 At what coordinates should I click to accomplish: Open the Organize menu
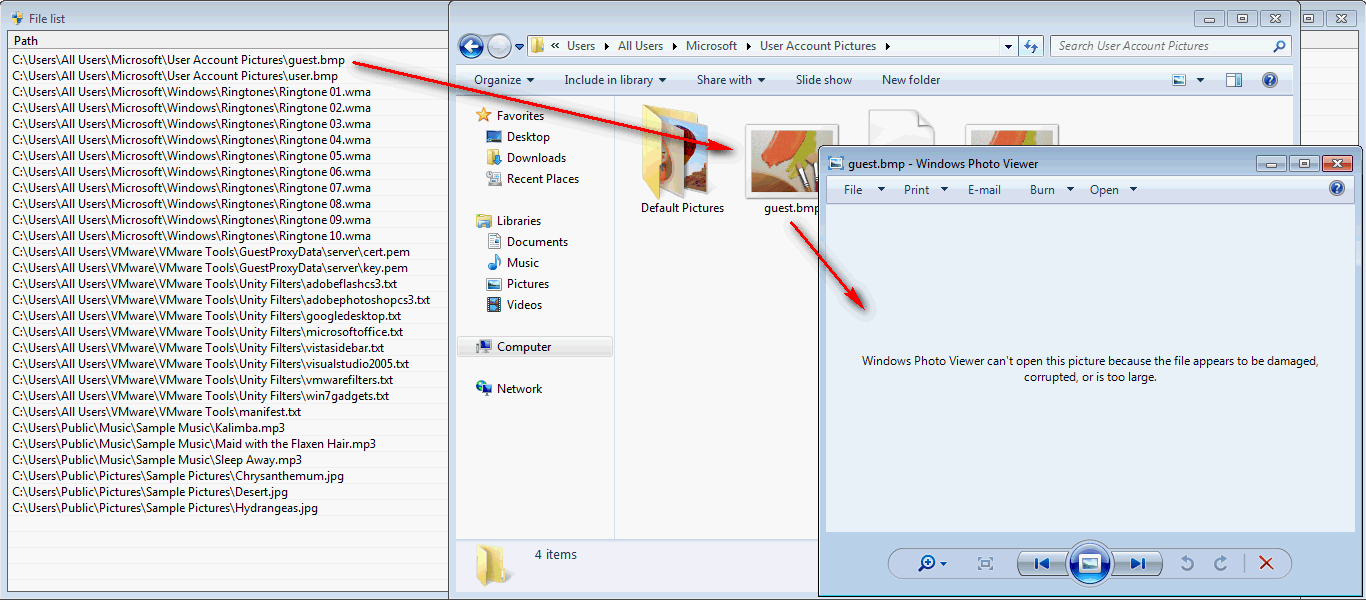tap(504, 80)
